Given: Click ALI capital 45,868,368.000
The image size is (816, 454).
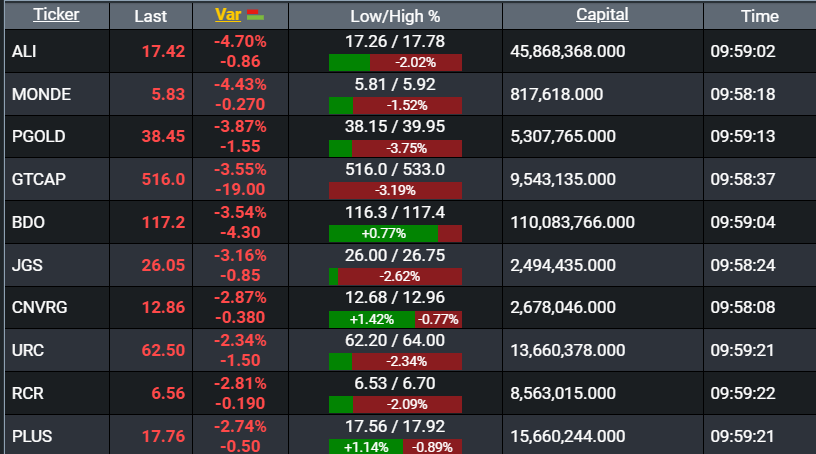Looking at the screenshot, I should pyautogui.click(x=568, y=52).
